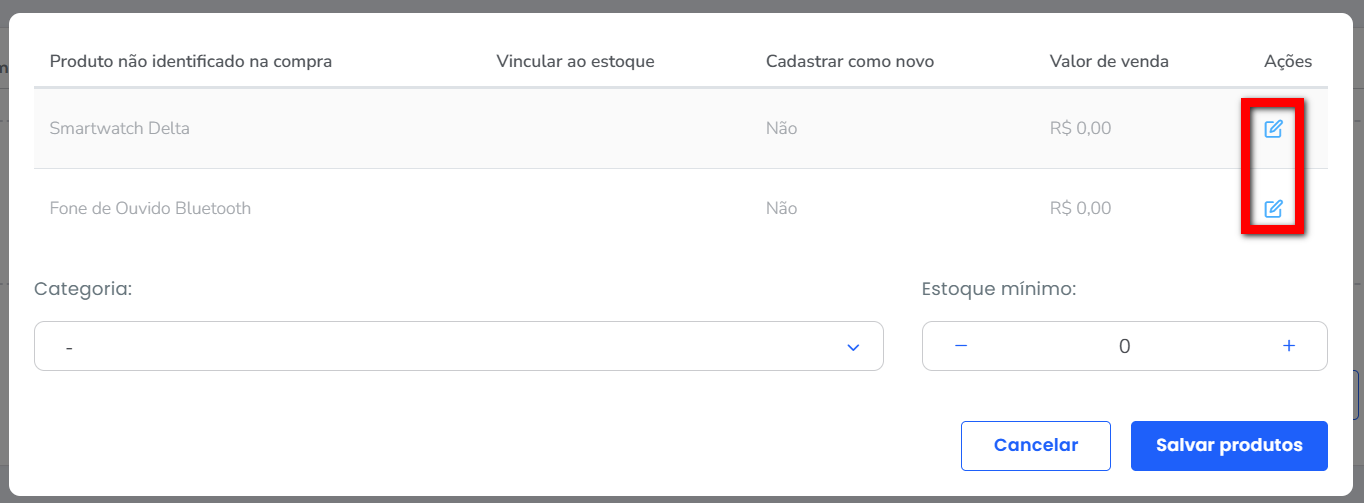The image size is (1364, 503).
Task: Click the Estoque mínimo value field
Action: coord(1124,346)
